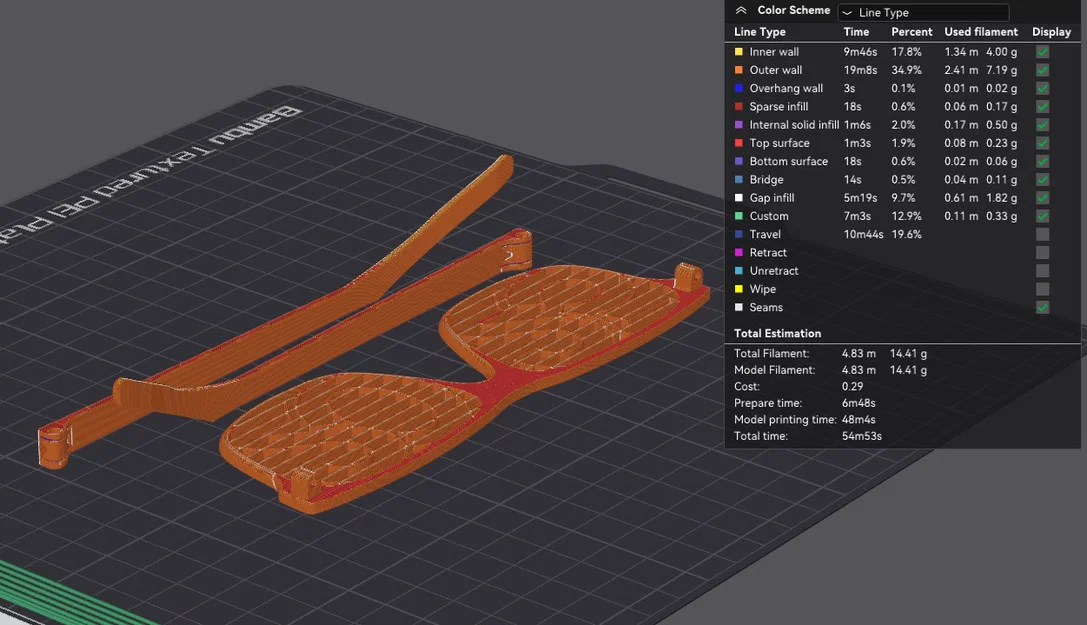Select the Bridge label
Screen dimensions: 1087x625
pos(766,179)
